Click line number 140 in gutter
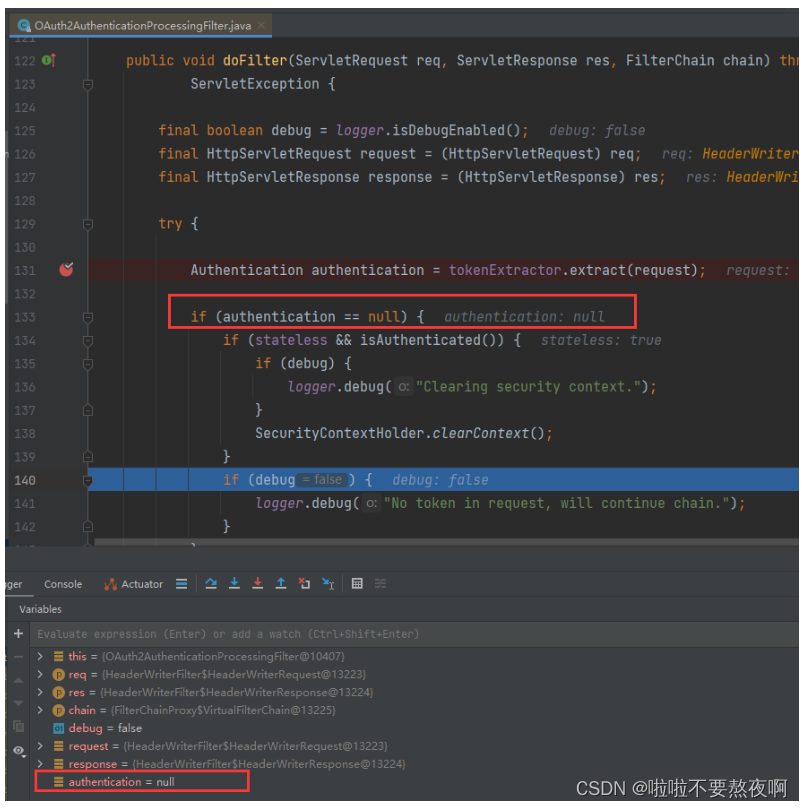Screen dimensions: 804x809 pyautogui.click(x=25, y=480)
